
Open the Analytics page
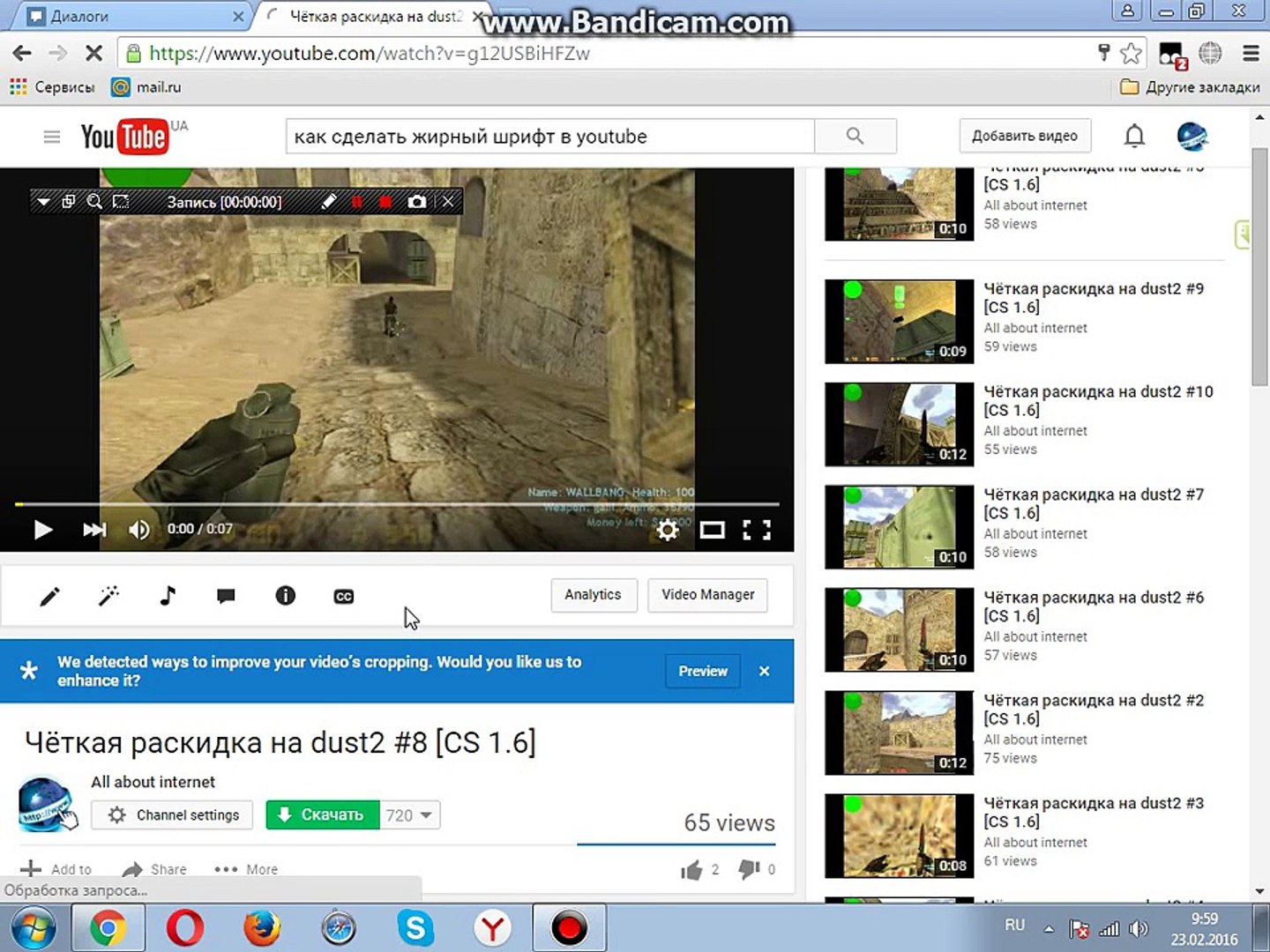(x=593, y=595)
